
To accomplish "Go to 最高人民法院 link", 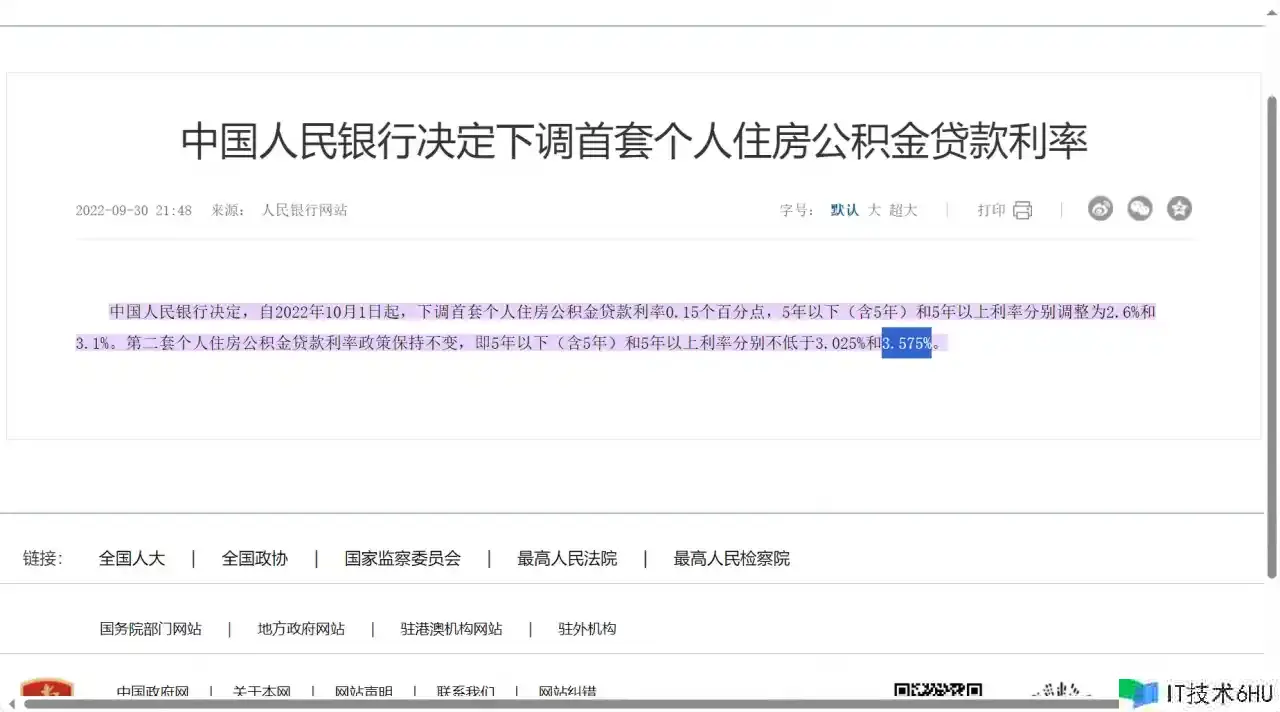I will coord(567,558).
